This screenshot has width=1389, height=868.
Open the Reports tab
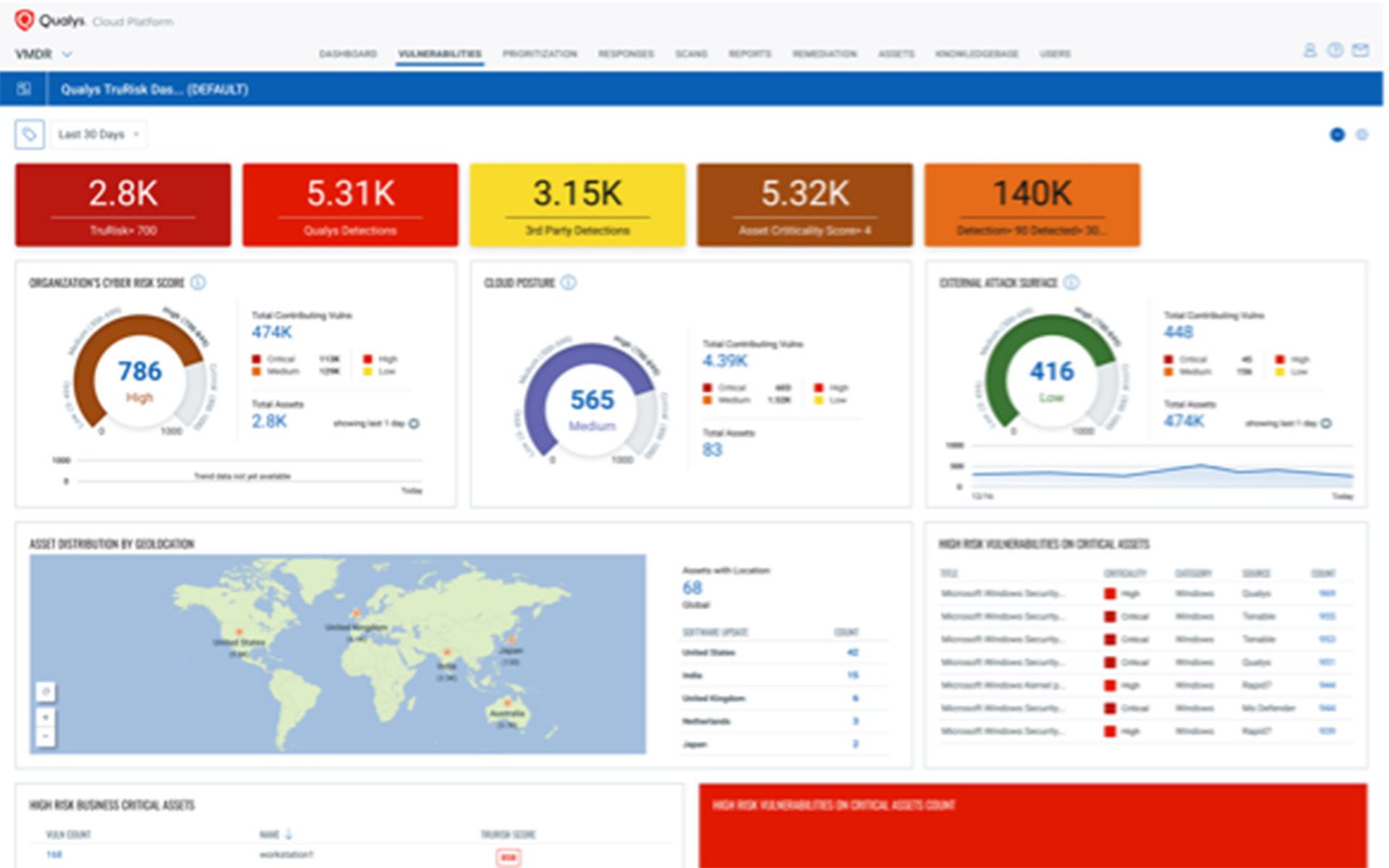pos(750,54)
